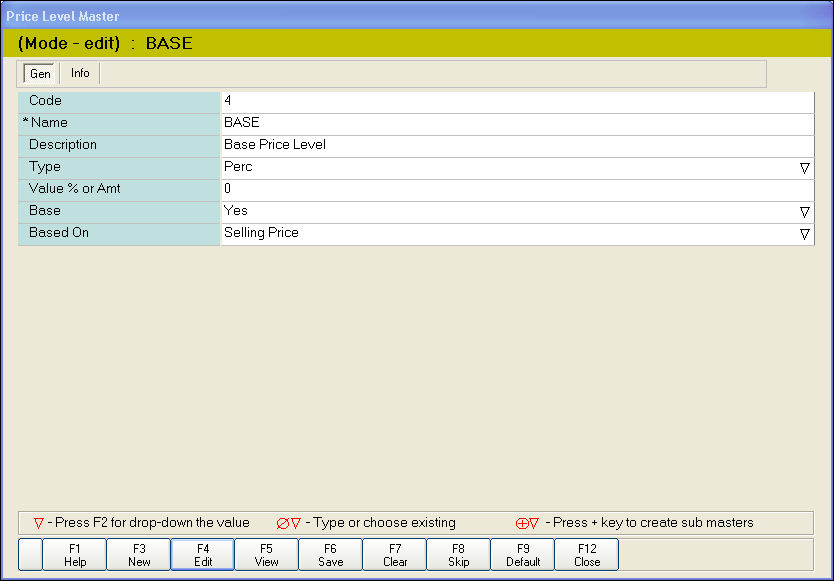Click the '(Mode - edit) : BASE' header text
The width and height of the screenshot is (834, 581).
coord(105,43)
